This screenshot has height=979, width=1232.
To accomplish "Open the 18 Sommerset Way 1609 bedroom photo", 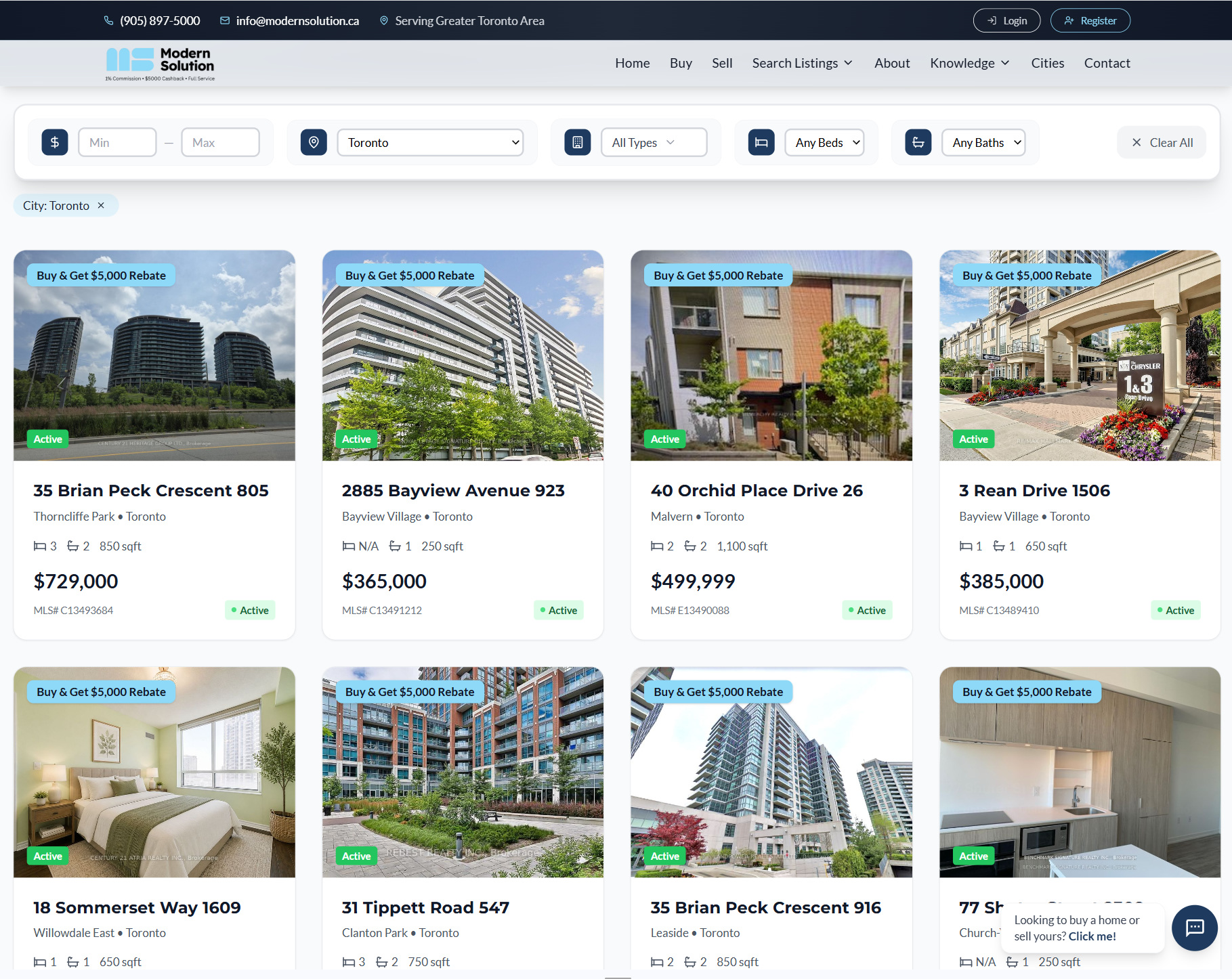I will pos(154,773).
